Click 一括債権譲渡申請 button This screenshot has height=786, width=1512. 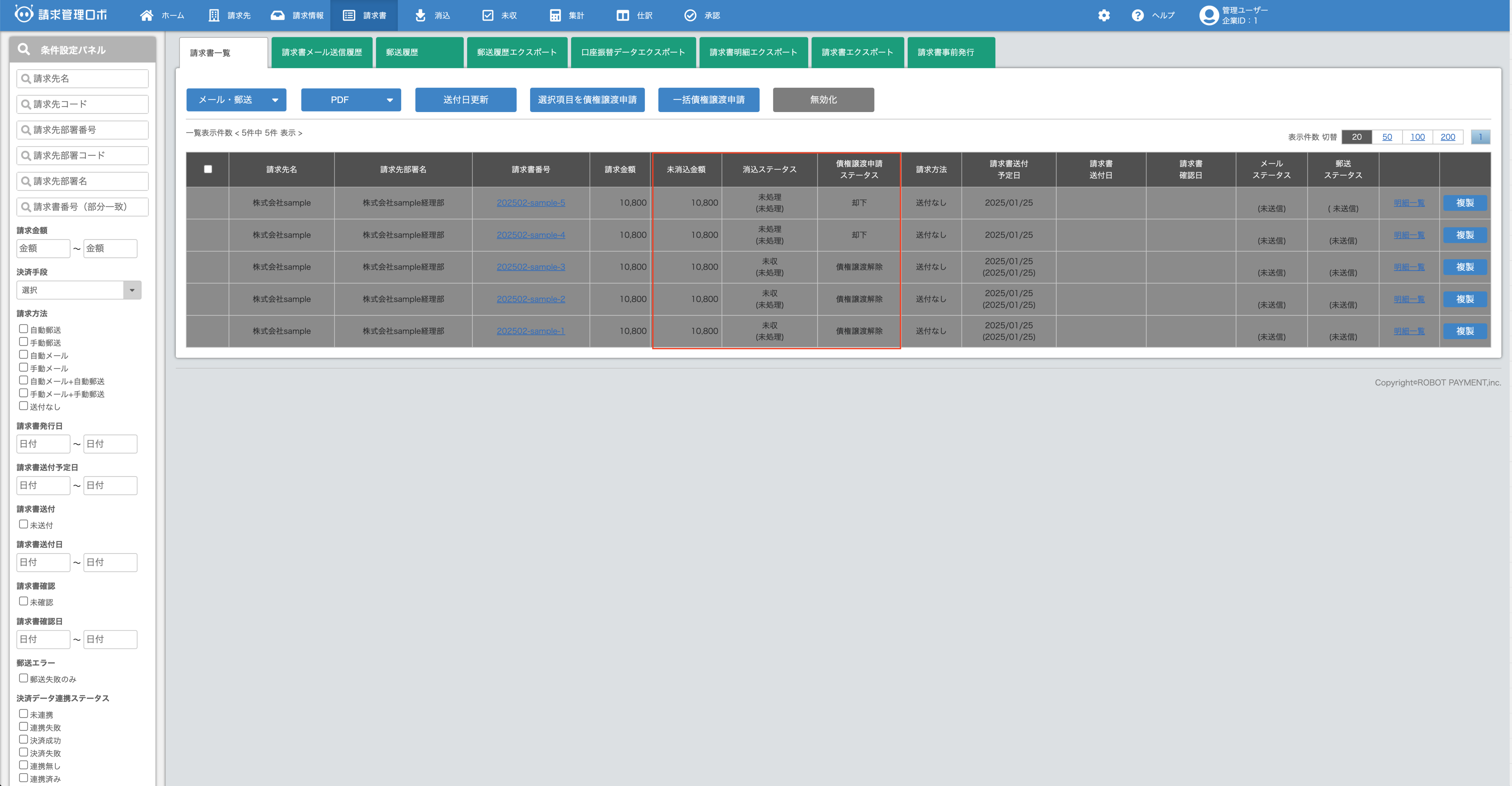[x=709, y=100]
